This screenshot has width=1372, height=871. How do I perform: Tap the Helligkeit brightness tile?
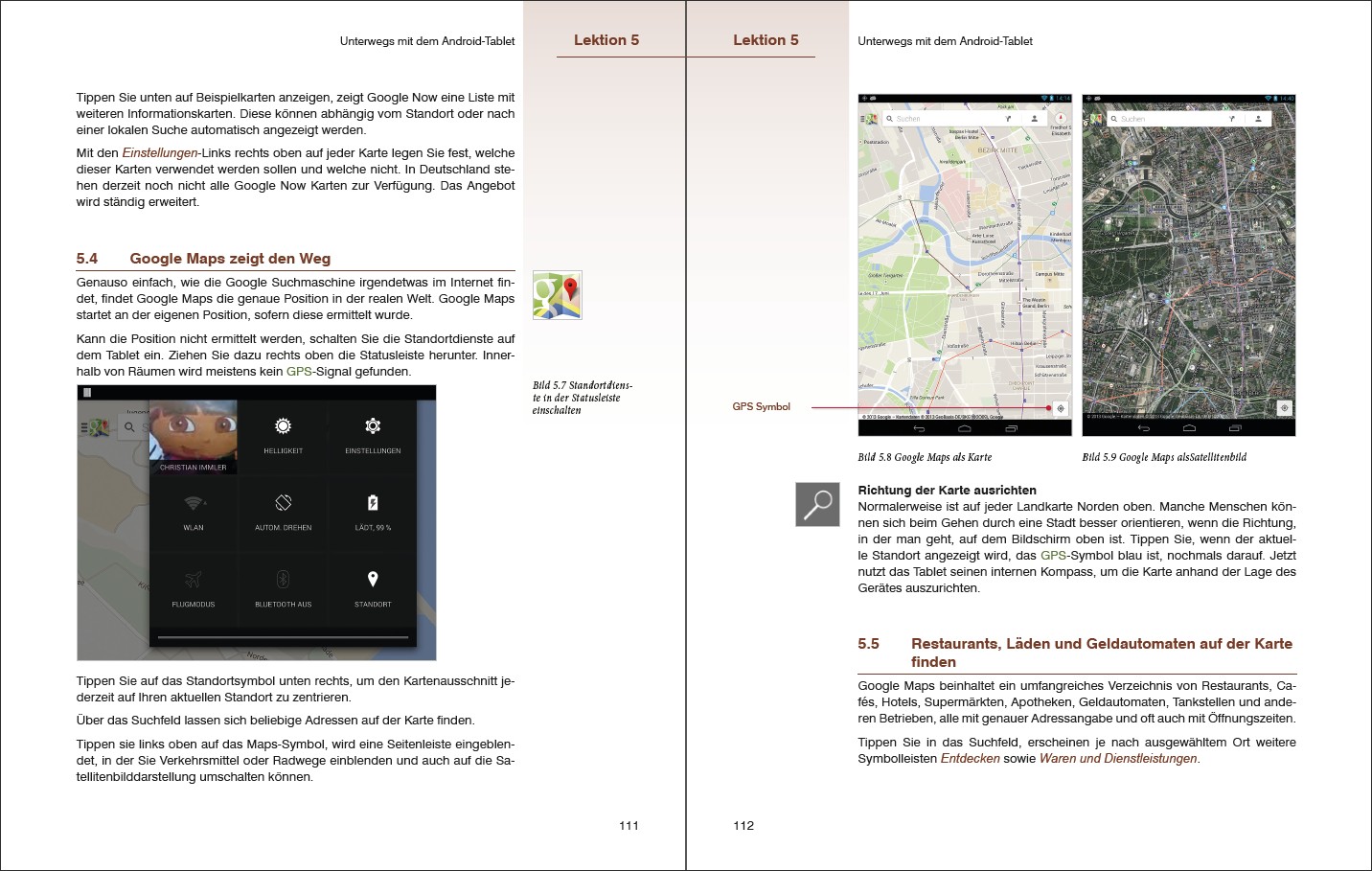click(283, 434)
